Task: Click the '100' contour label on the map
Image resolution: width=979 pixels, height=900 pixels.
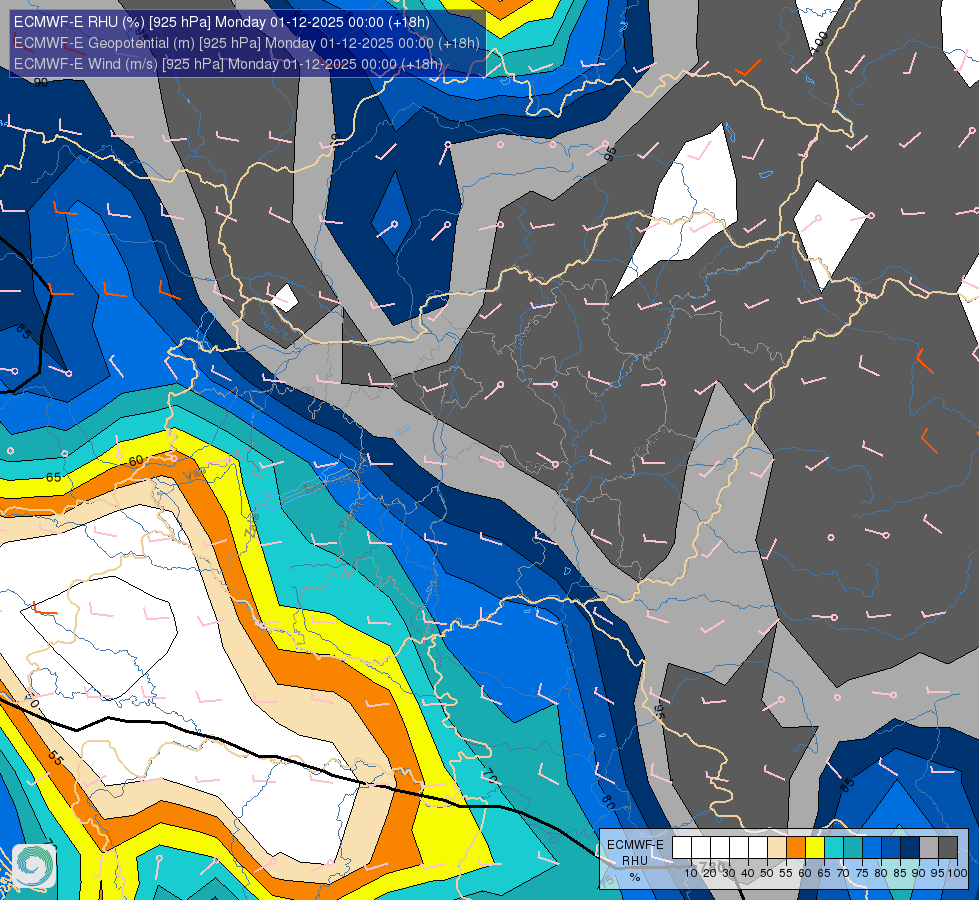Action: (820, 41)
